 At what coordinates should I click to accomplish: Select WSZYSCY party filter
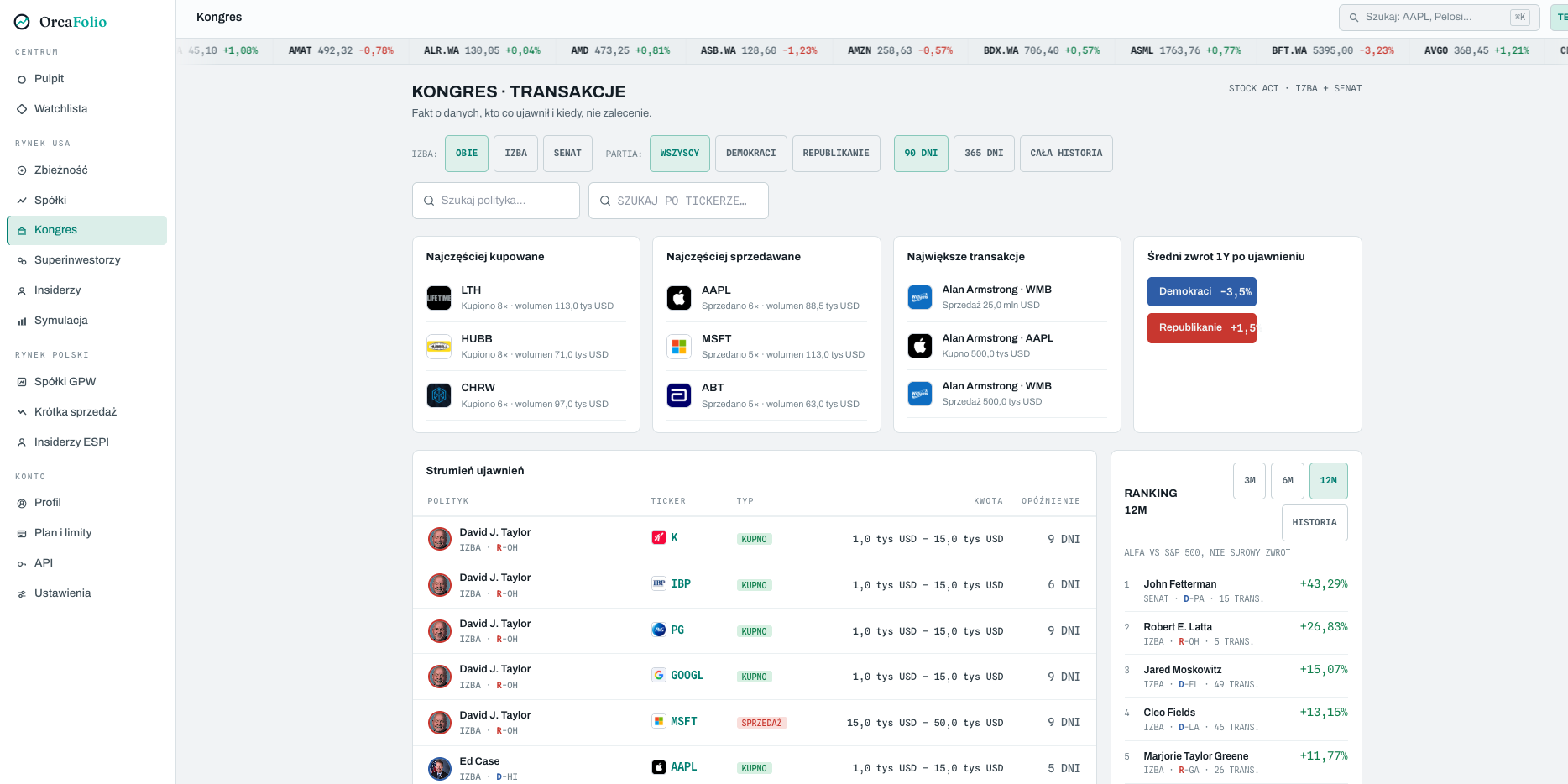pyautogui.click(x=680, y=154)
